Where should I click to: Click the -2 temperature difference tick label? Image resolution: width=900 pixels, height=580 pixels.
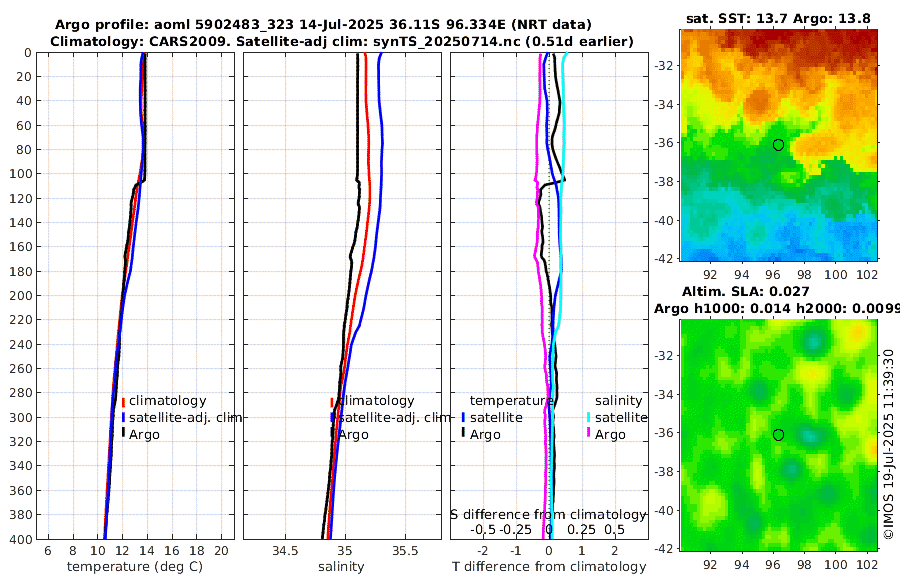483,551
